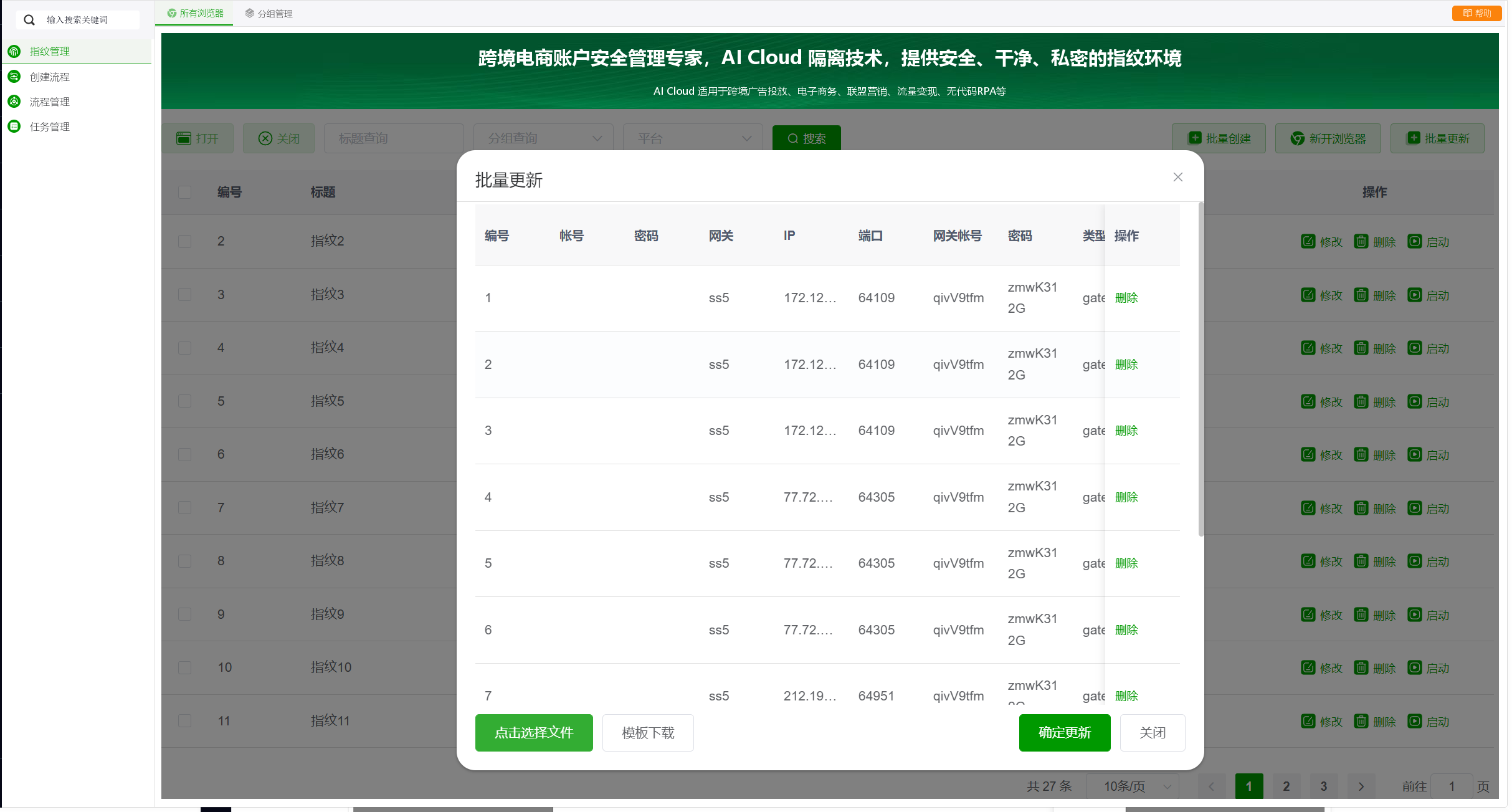Click the 流程管理 sidebar icon
This screenshot has height=812, width=1512.
[14, 101]
